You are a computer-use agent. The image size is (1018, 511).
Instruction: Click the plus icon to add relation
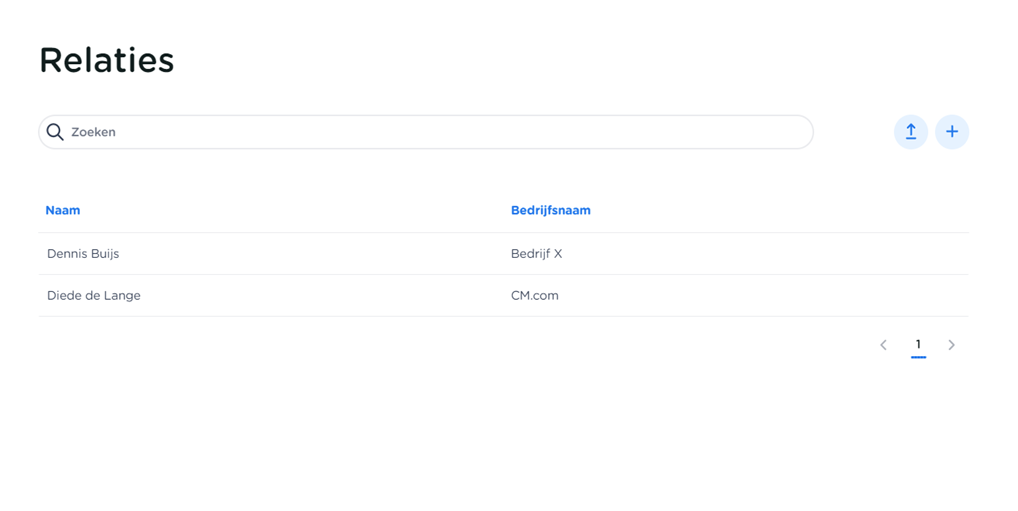coord(952,132)
